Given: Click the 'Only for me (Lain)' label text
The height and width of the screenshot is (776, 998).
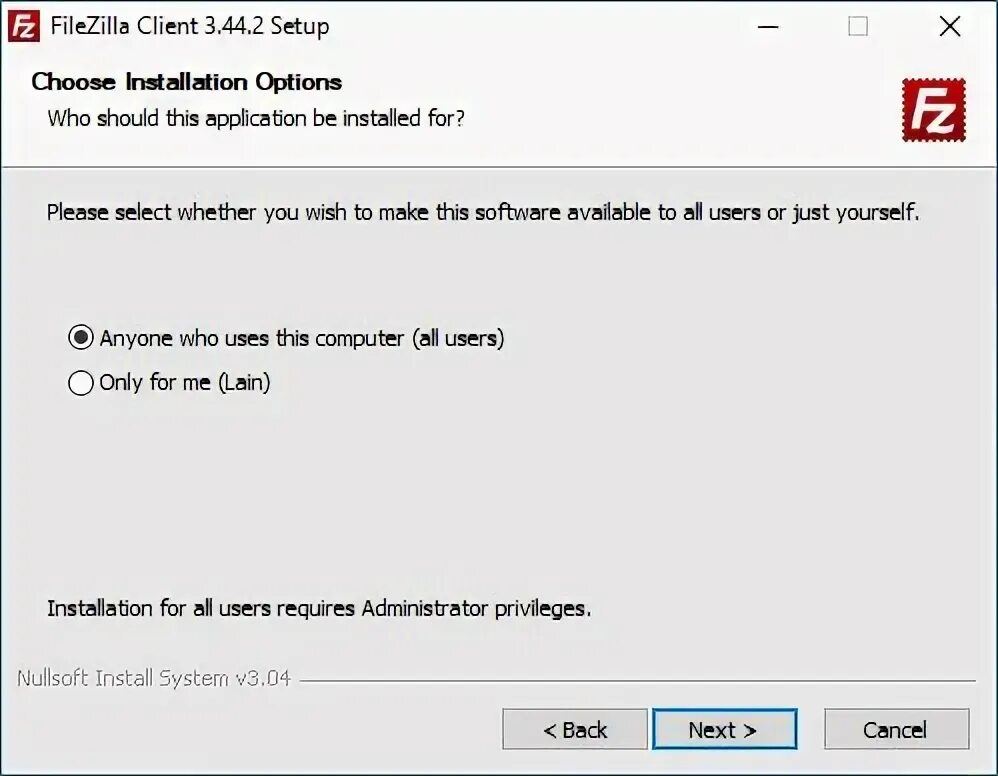Looking at the screenshot, I should point(185,382).
